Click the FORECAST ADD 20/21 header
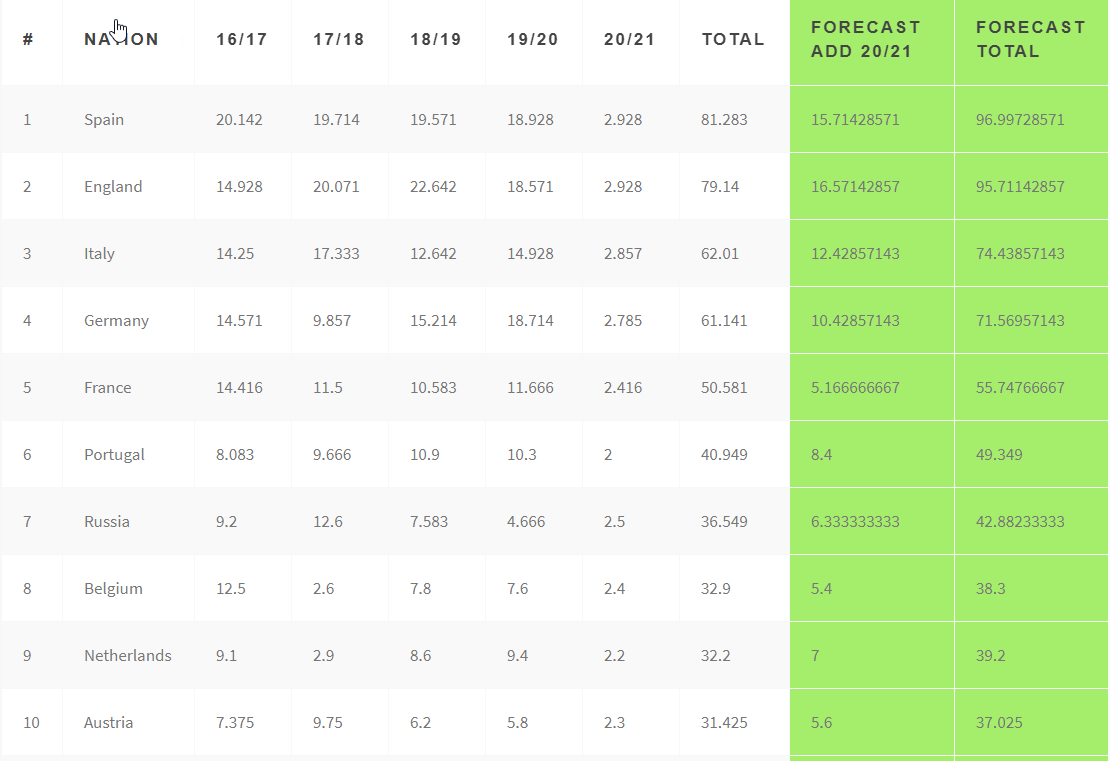Viewport: 1110px width, 761px height. point(866,39)
